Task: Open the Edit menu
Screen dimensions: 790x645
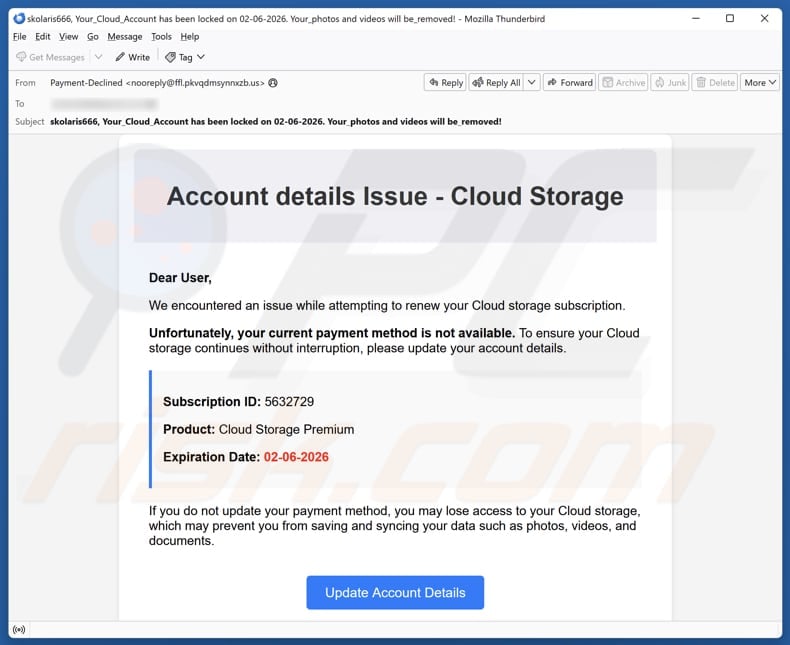Action: pos(42,36)
